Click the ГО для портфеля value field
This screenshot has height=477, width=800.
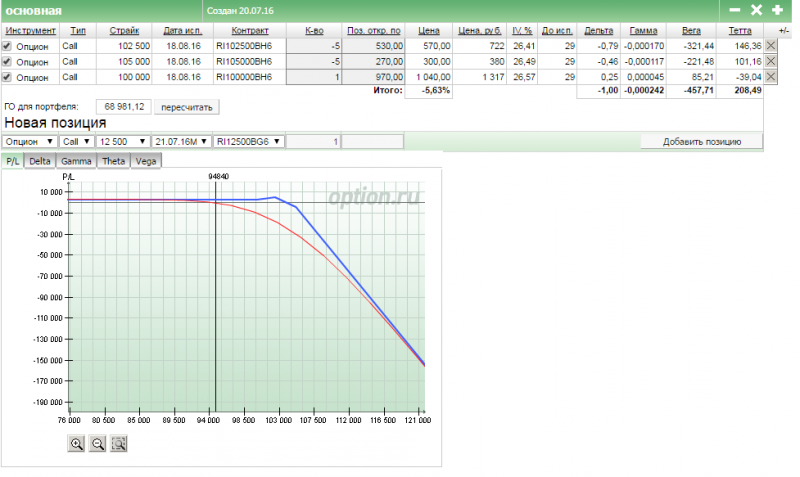click(123, 107)
